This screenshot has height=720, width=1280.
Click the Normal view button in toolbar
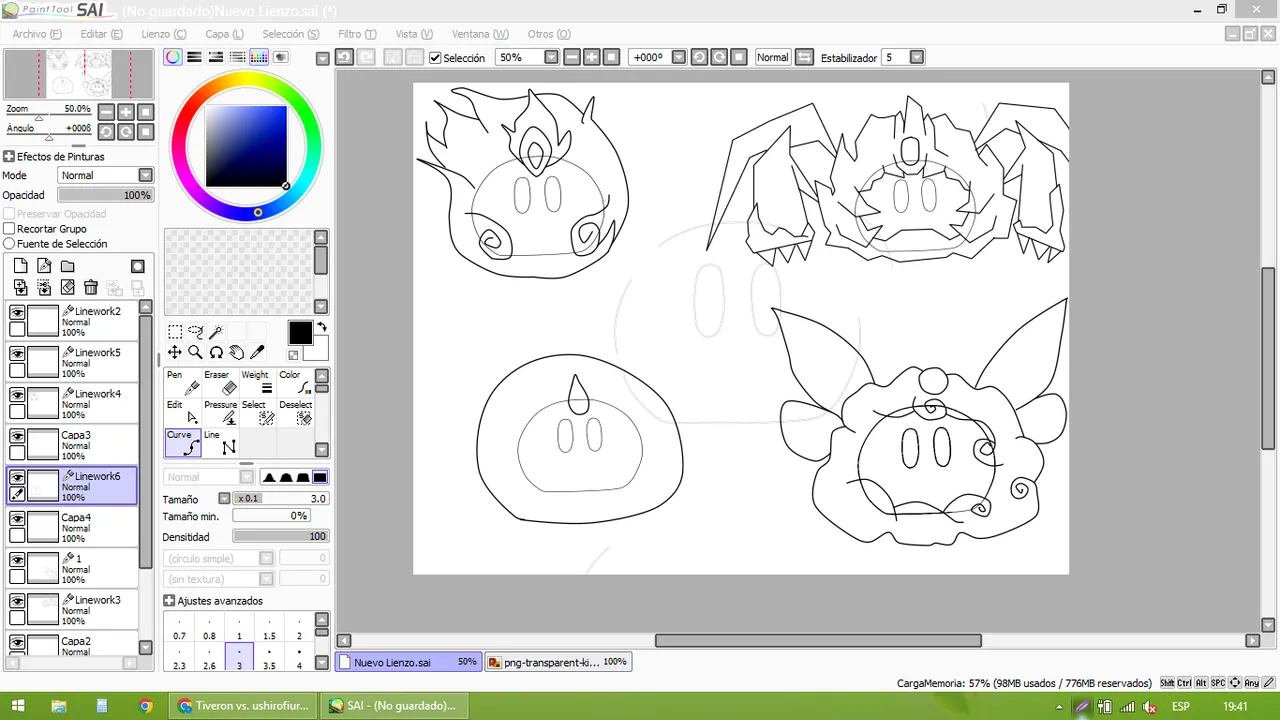tap(772, 57)
